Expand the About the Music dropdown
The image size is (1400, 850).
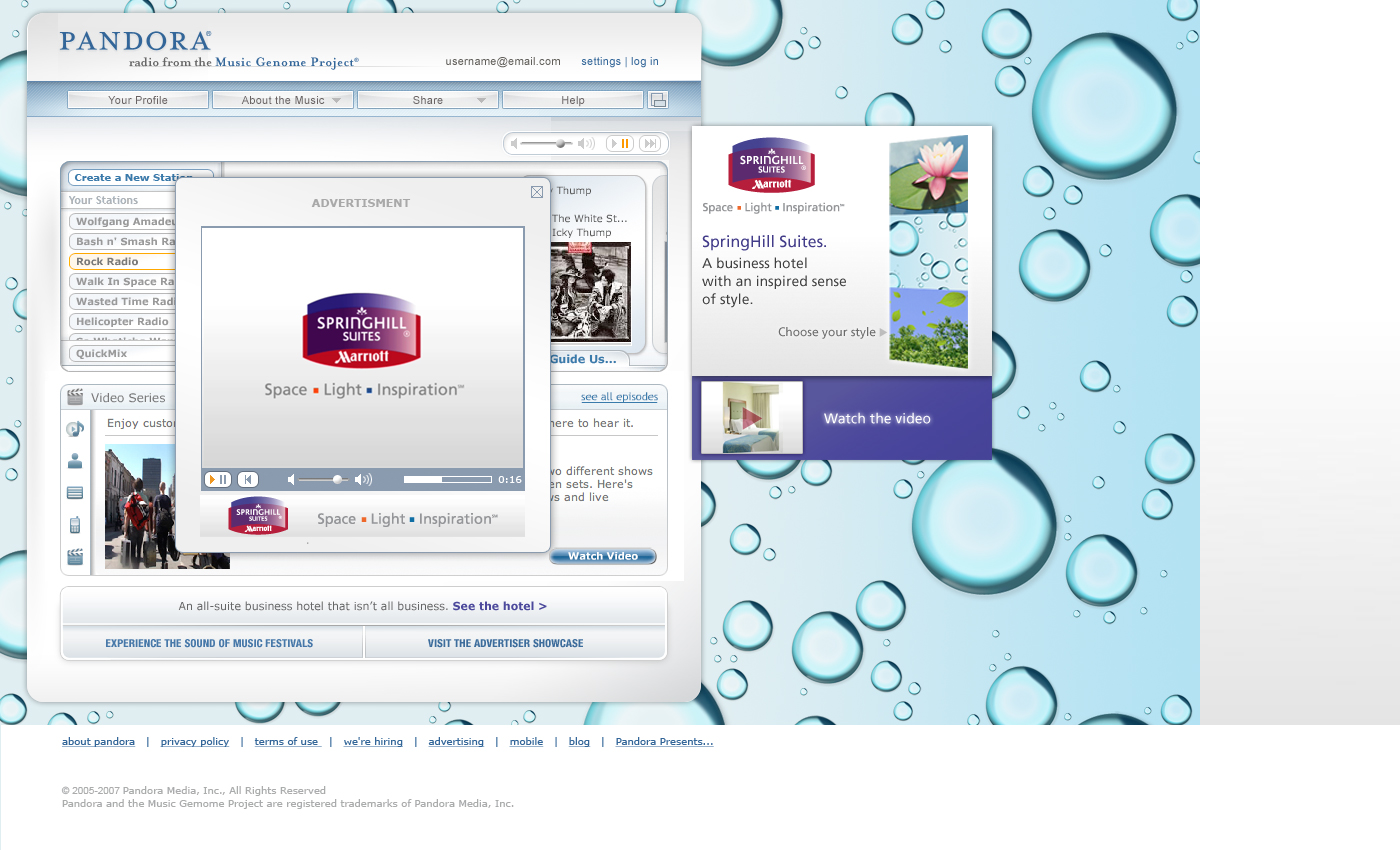(x=283, y=100)
